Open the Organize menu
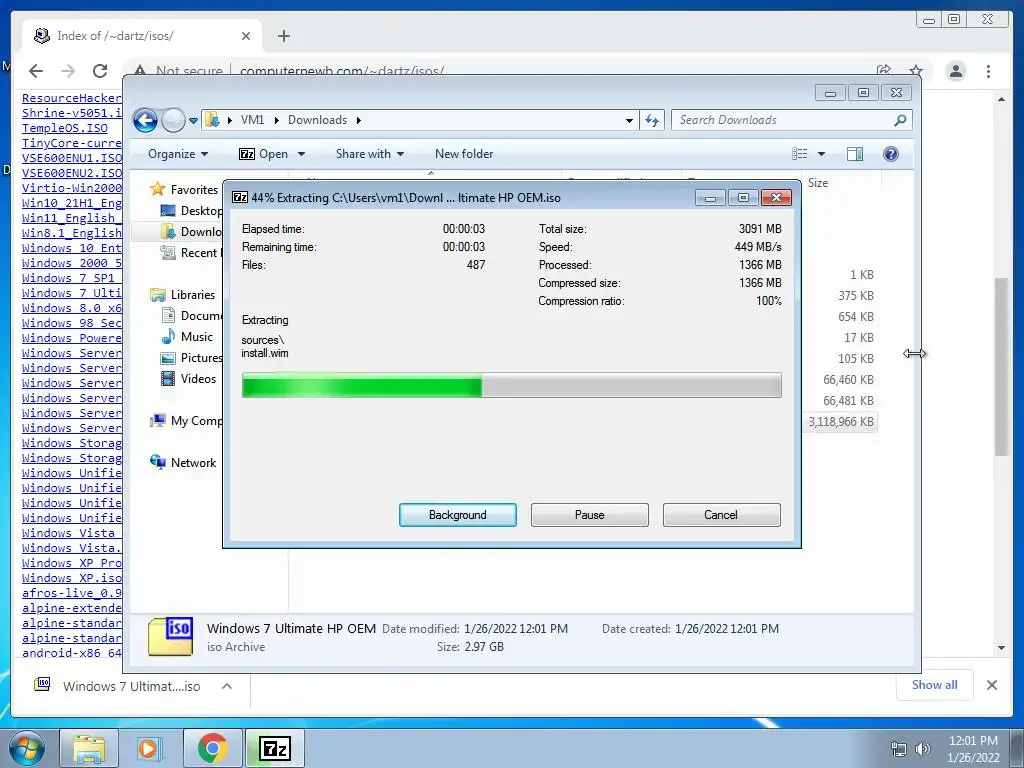The width and height of the screenshot is (1024, 768). tap(178, 154)
